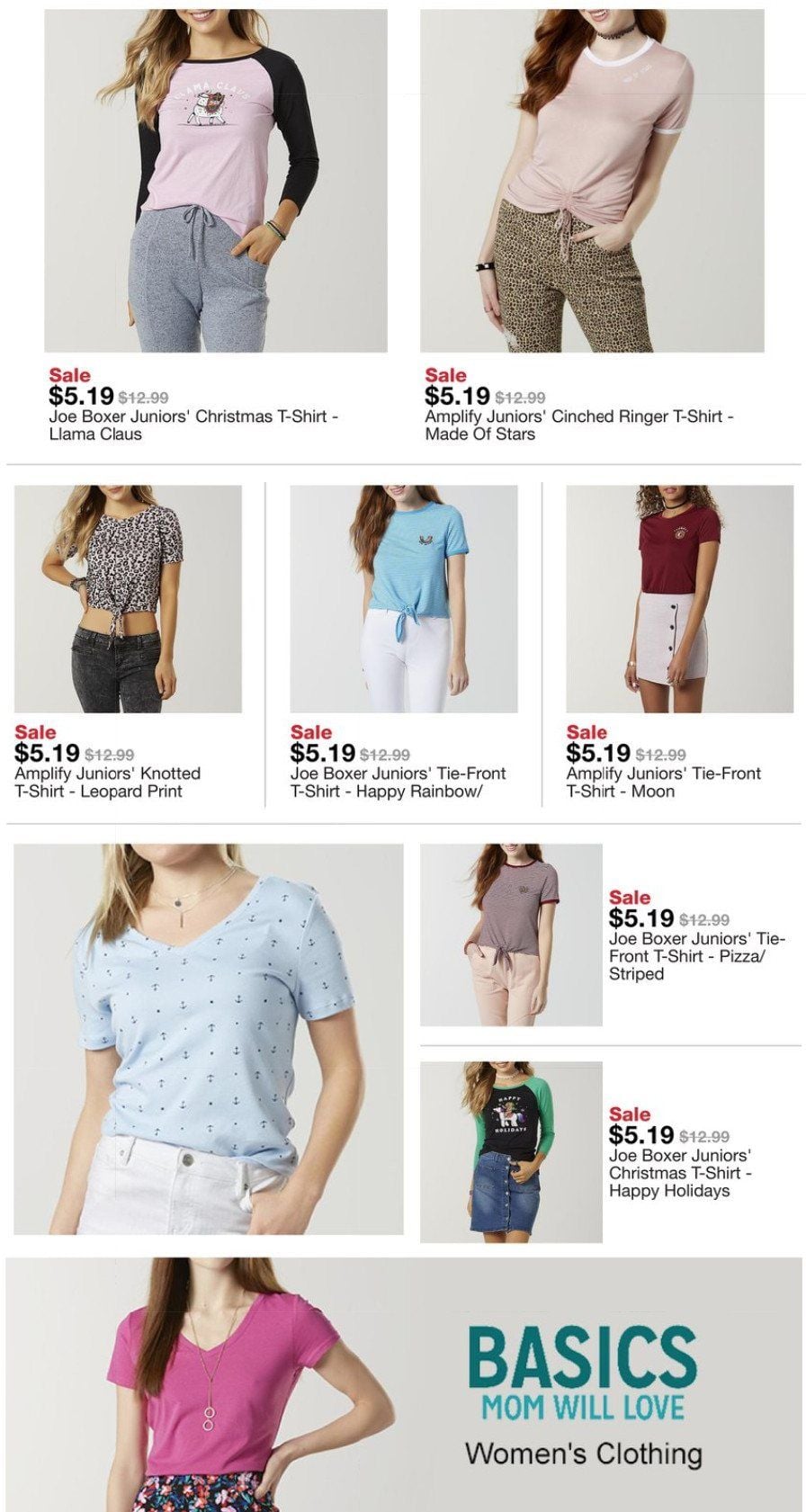Open Joe Boxer Juniors' Christmas T-Shirt Llama Claus link
This screenshot has width=806, height=1512.
pos(193,425)
